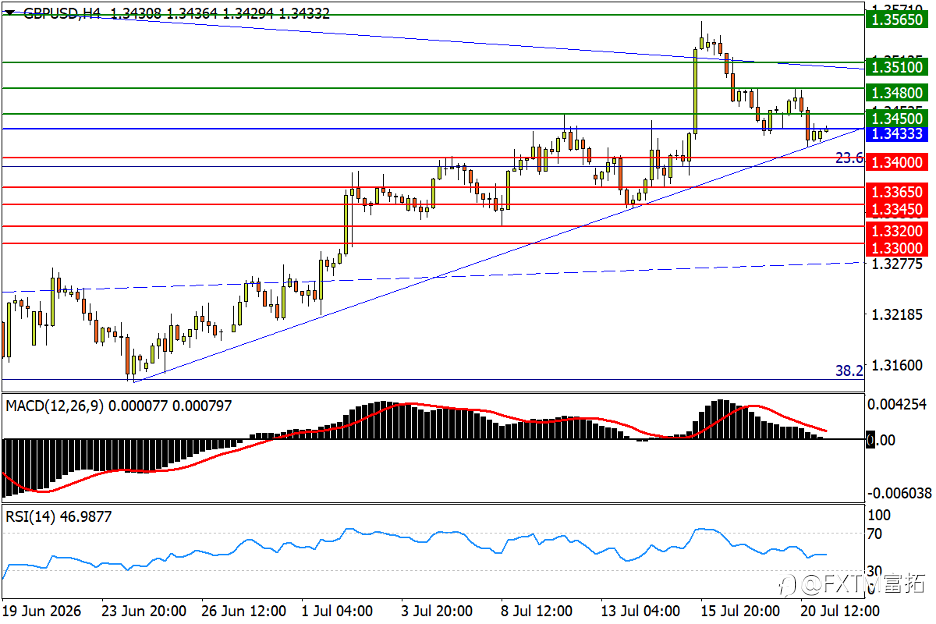This screenshot has width=936, height=624.
Task: Click the 1.31600 price scale value
Action: (897, 365)
